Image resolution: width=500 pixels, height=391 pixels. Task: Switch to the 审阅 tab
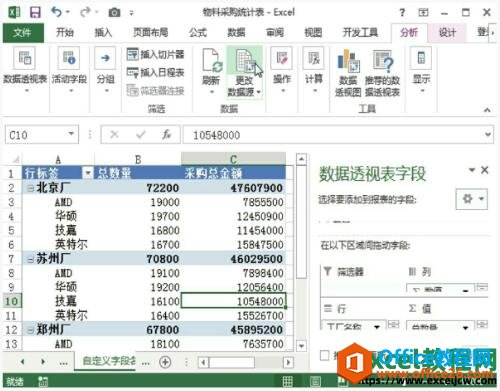pyautogui.click(x=275, y=32)
